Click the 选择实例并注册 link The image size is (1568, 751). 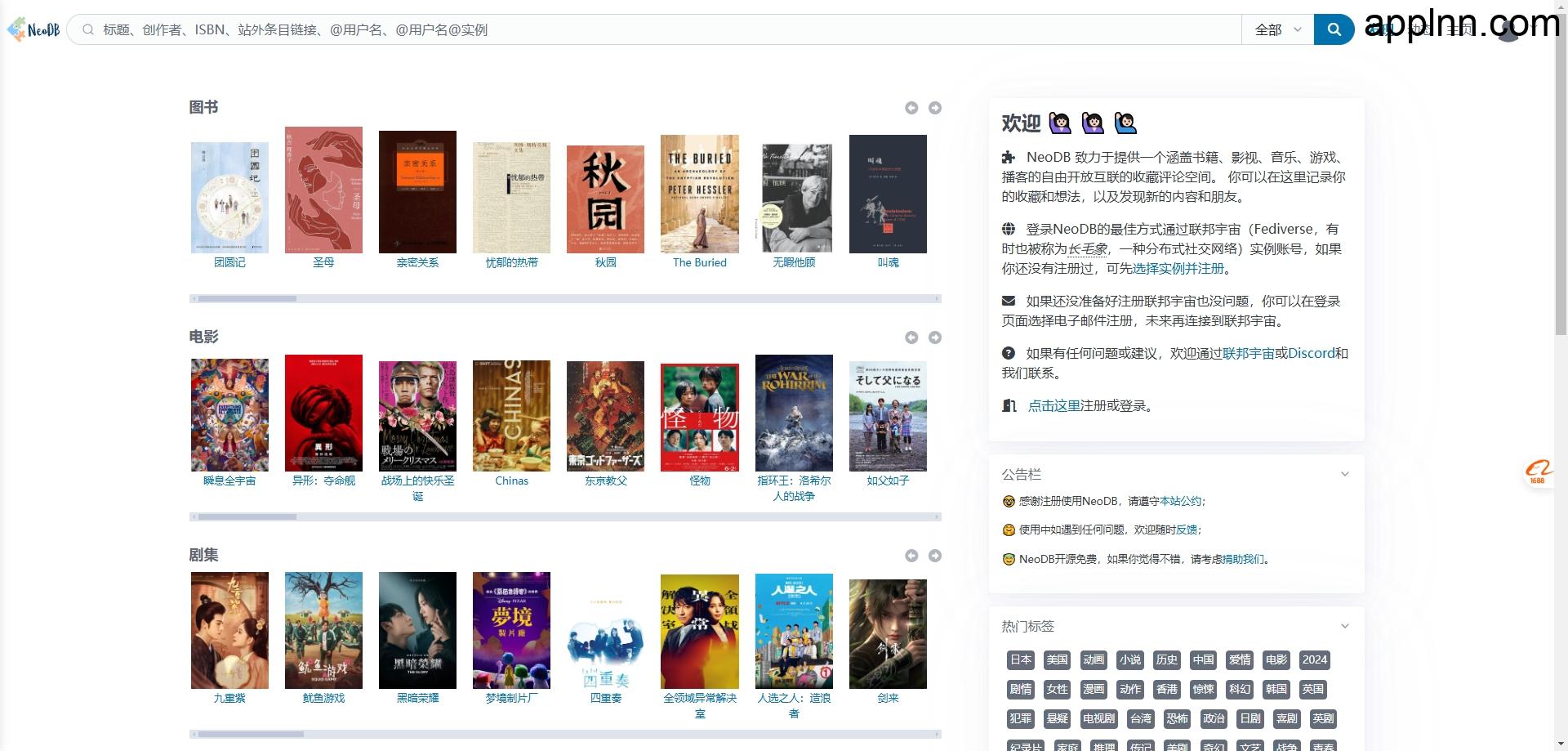(1178, 268)
